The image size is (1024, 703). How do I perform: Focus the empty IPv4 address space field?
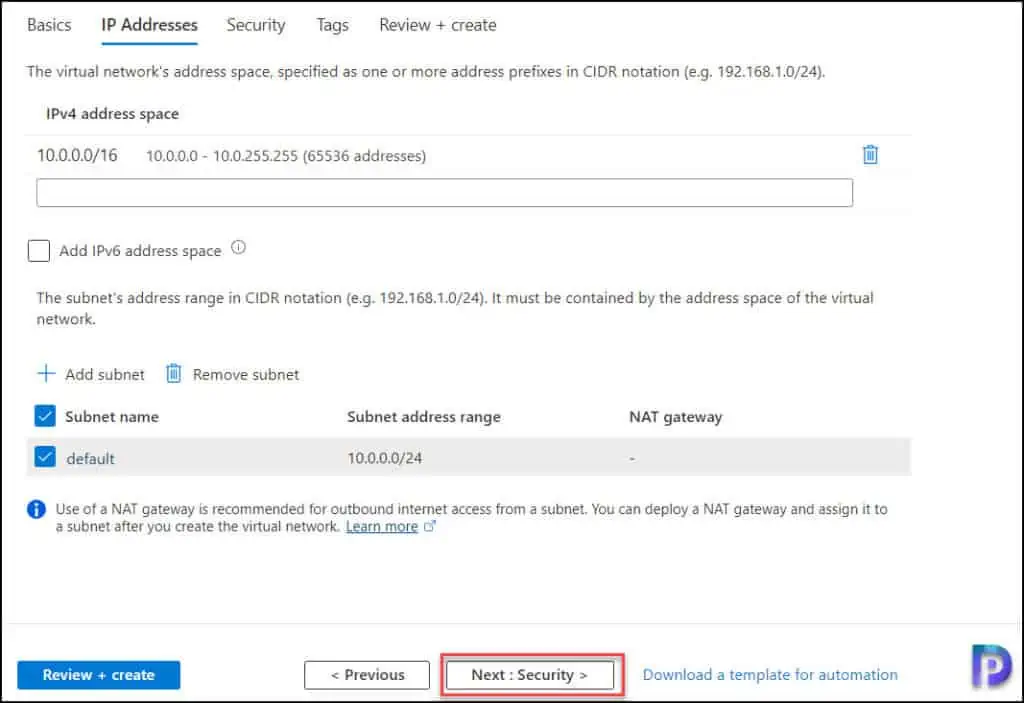point(445,193)
